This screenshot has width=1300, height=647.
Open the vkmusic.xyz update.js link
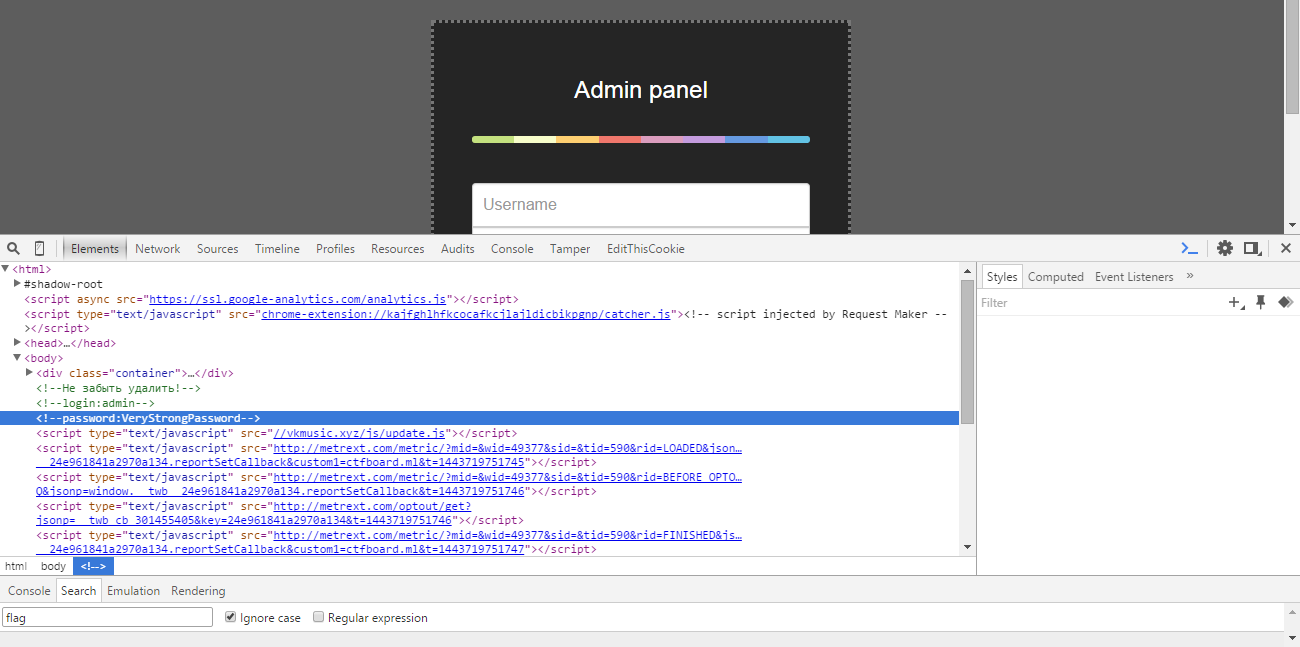[360, 433]
